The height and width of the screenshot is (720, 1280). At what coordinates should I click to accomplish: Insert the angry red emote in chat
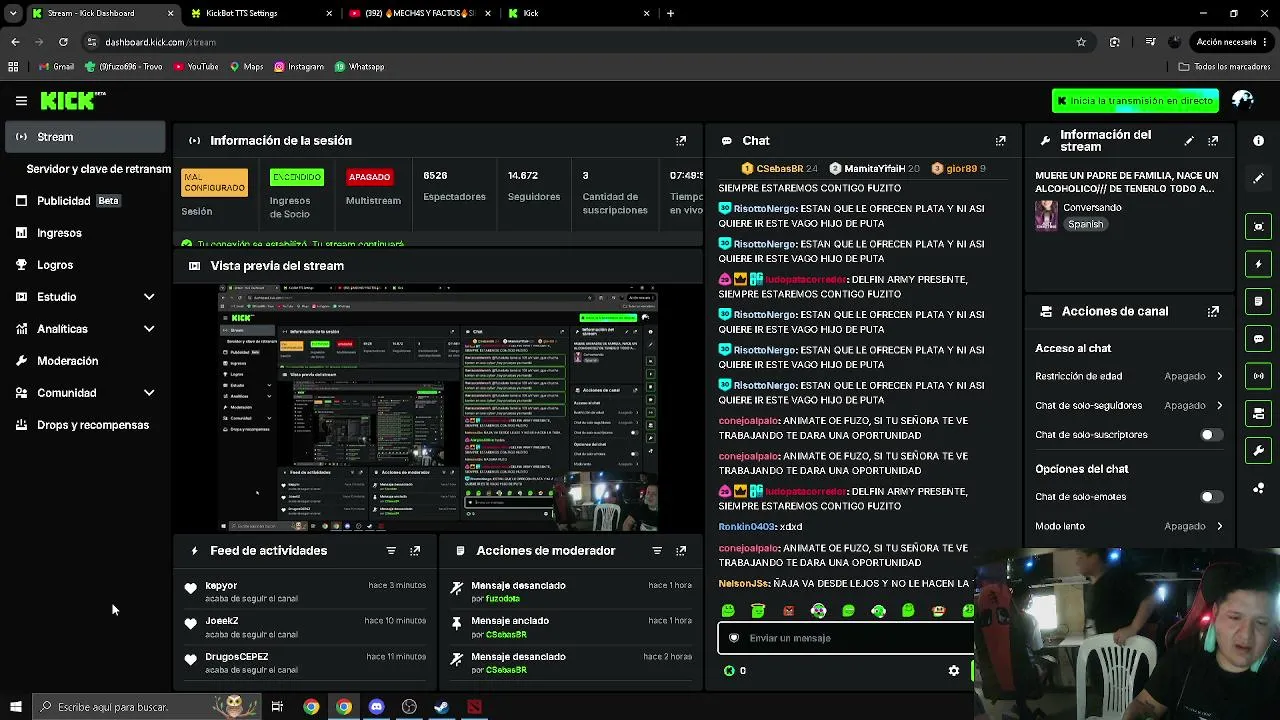pos(788,610)
